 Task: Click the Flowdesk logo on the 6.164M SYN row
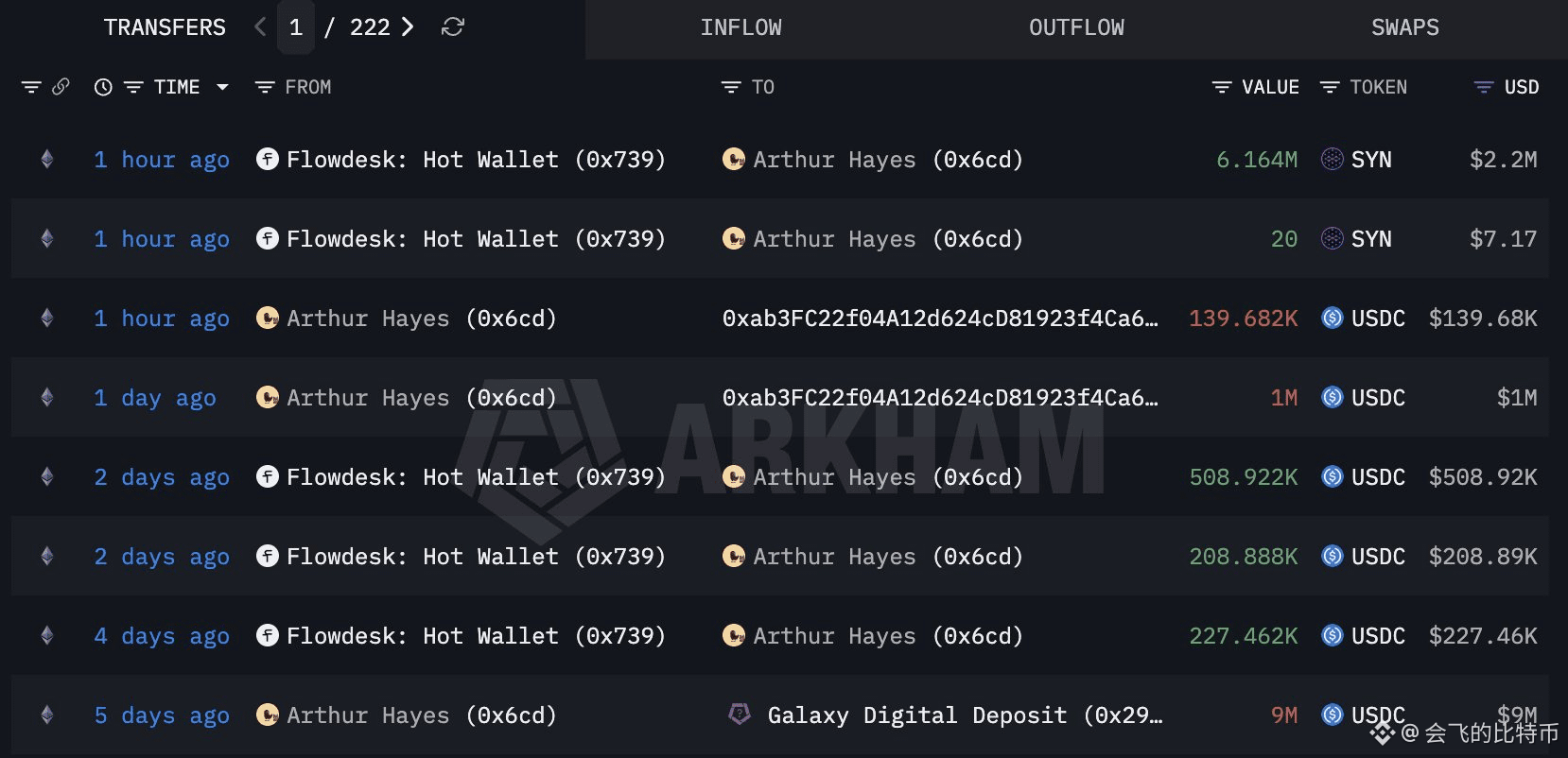click(x=268, y=159)
